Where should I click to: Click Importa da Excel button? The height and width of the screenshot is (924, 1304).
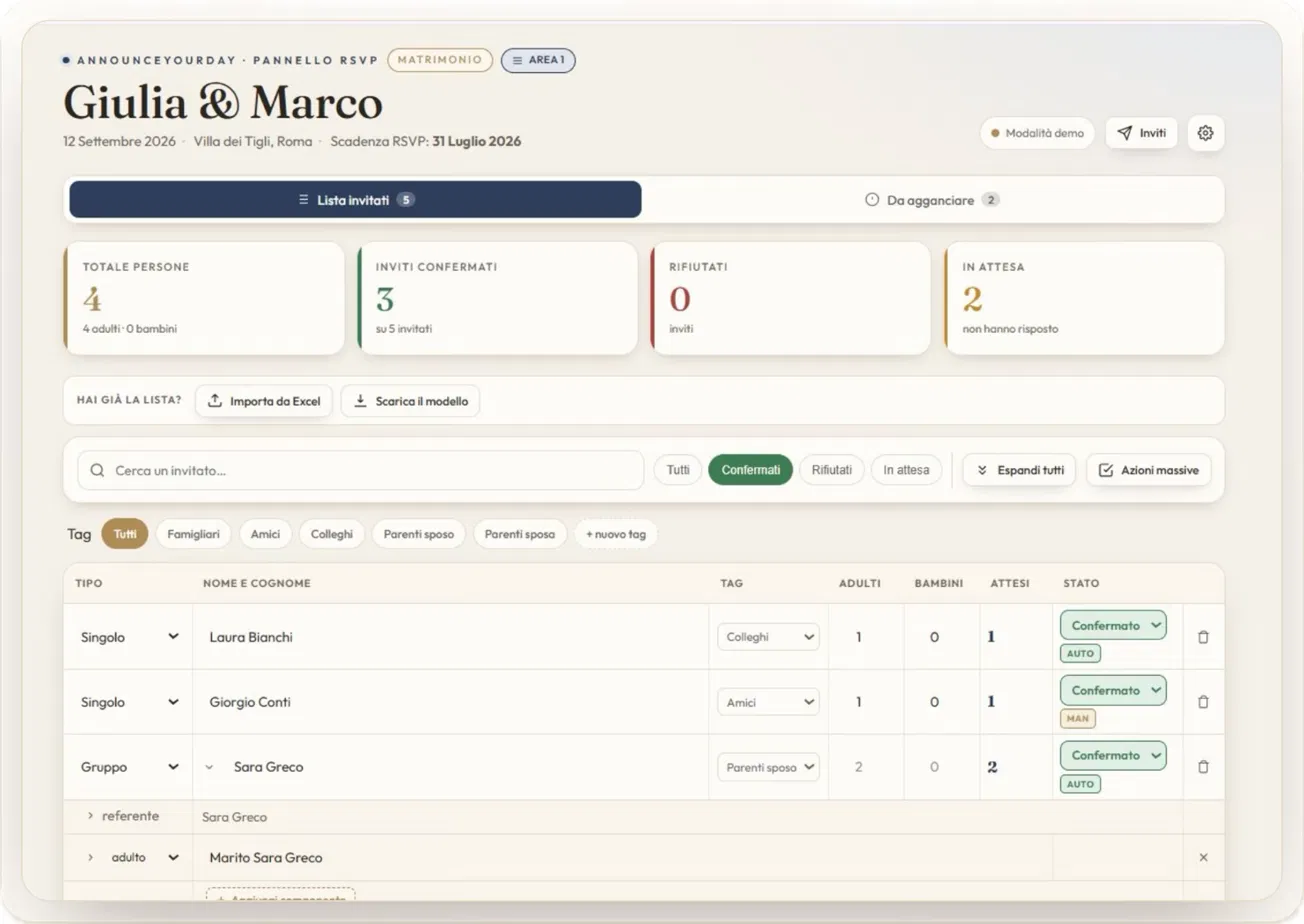264,401
